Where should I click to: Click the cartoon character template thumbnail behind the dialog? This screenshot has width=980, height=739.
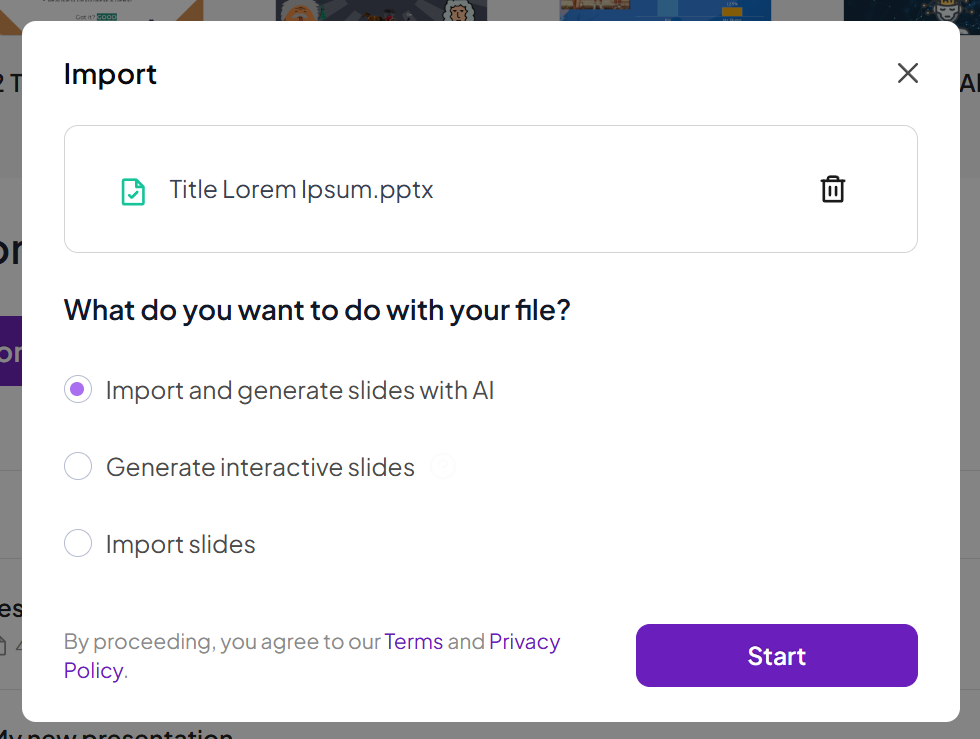point(380,10)
